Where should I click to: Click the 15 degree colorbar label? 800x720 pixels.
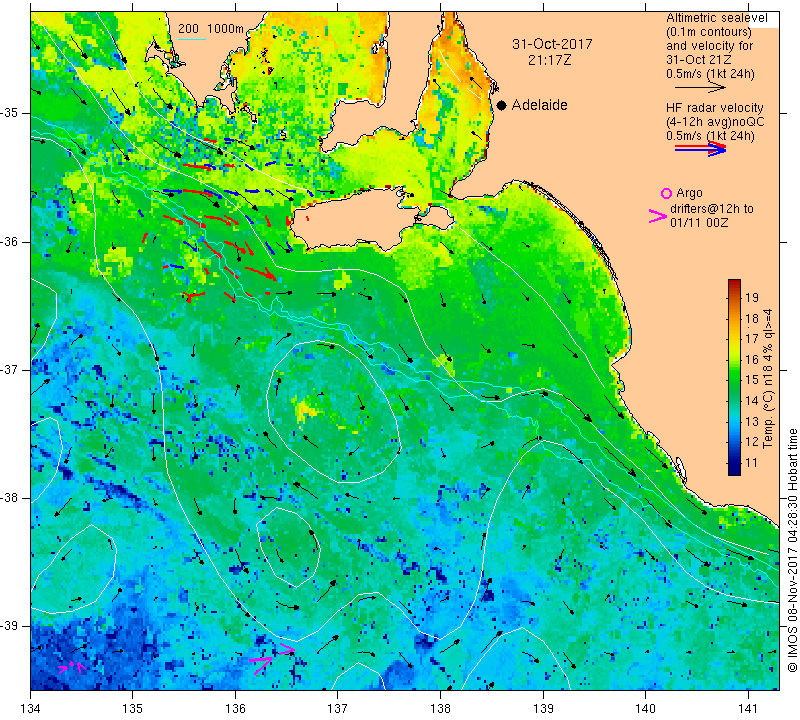[752, 380]
